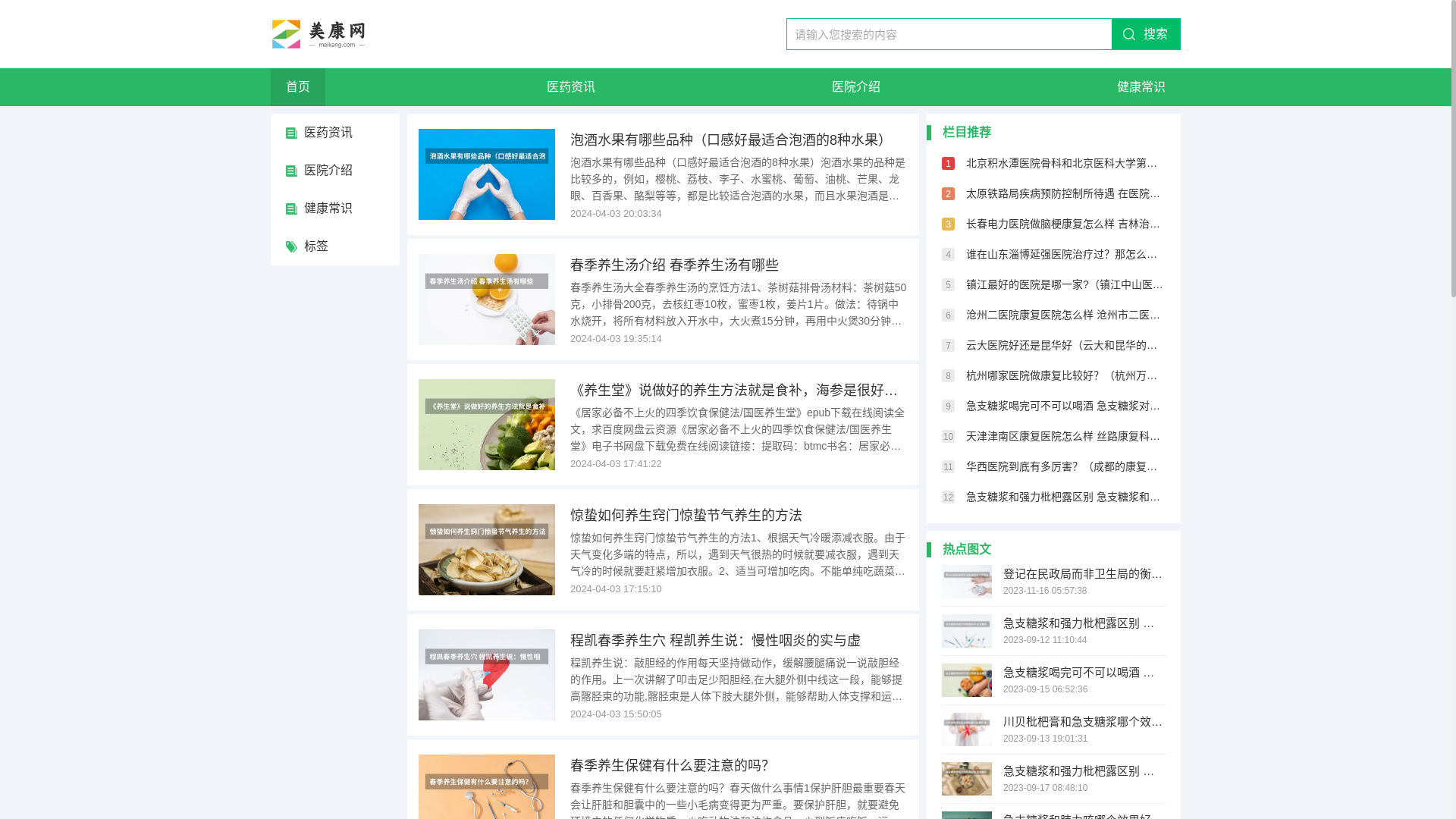Open hot article 登记在民政局而非卫生局的衡

tap(1083, 574)
